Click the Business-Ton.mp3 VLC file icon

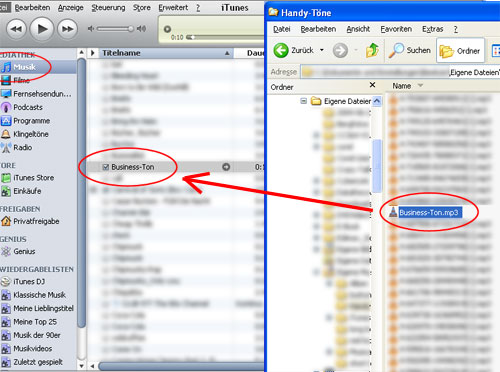(x=393, y=212)
